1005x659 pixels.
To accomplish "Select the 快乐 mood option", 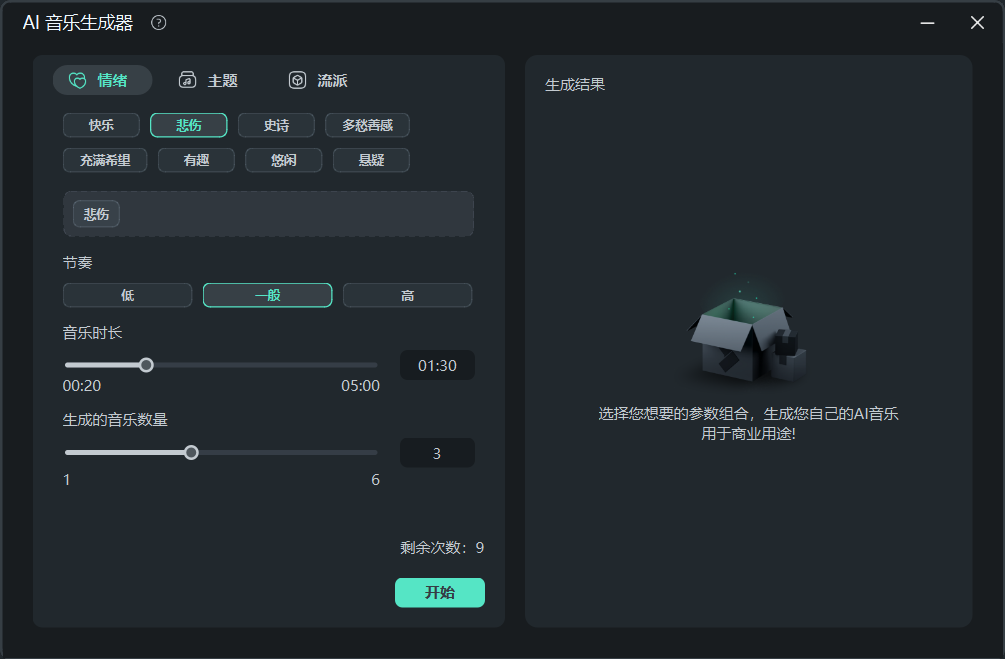I will pos(100,125).
